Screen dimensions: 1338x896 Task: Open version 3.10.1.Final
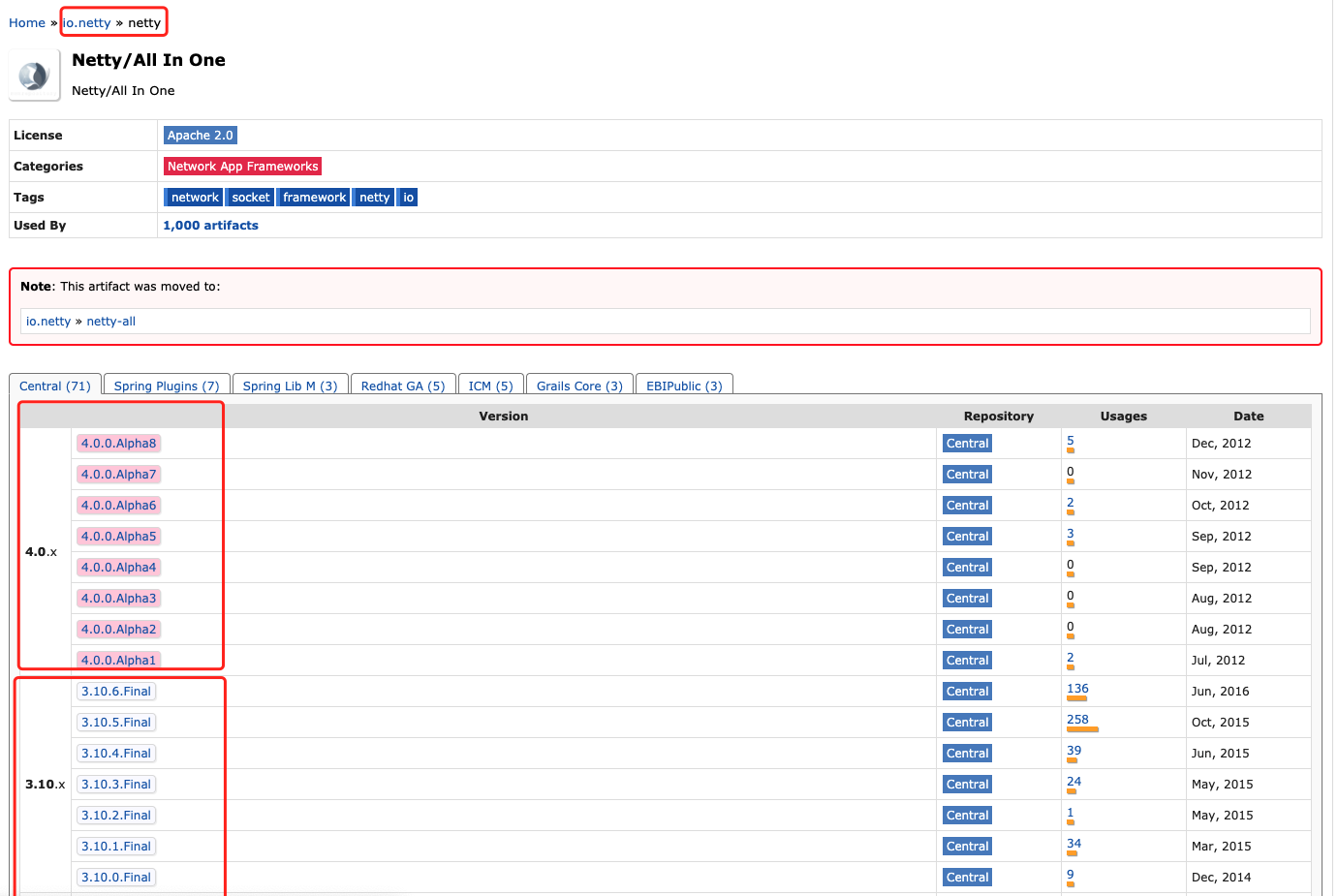(116, 847)
